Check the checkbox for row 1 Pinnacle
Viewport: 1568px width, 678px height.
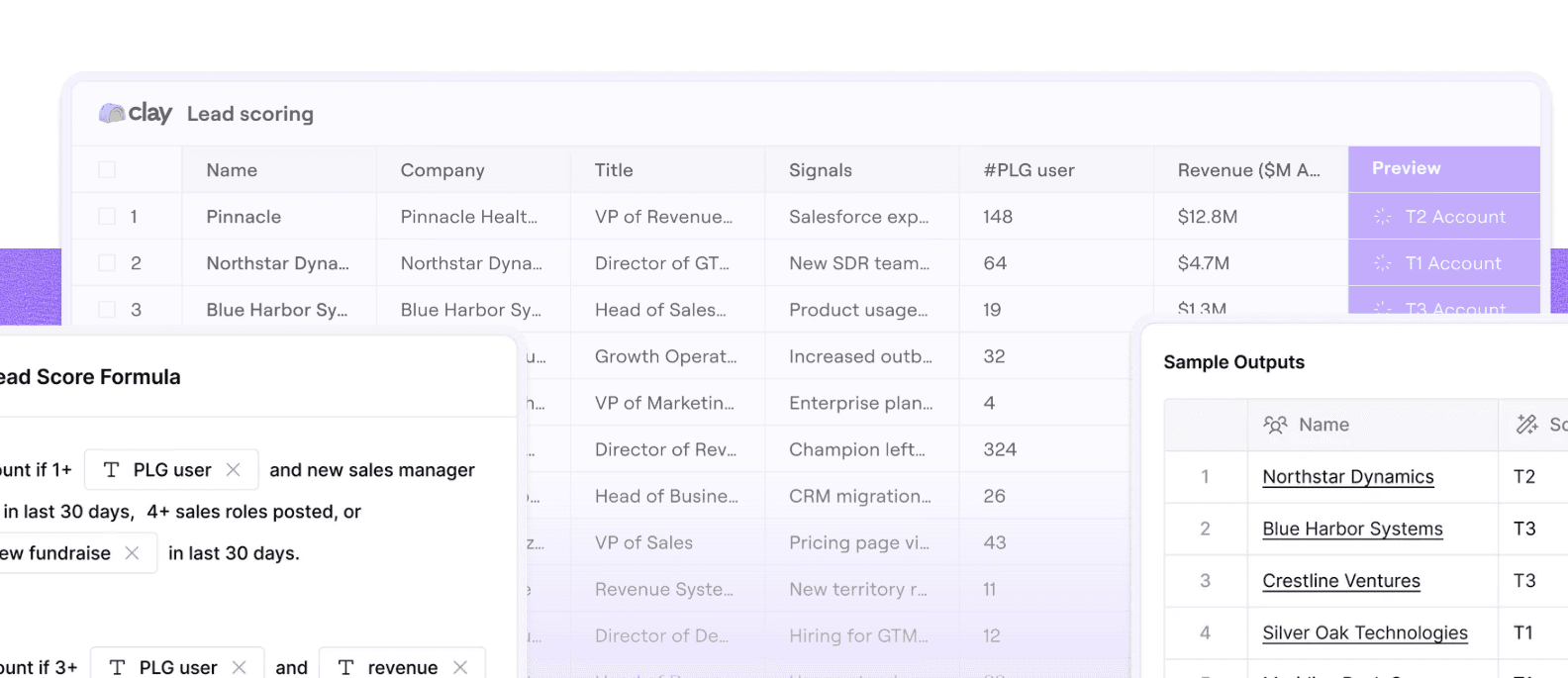click(107, 217)
